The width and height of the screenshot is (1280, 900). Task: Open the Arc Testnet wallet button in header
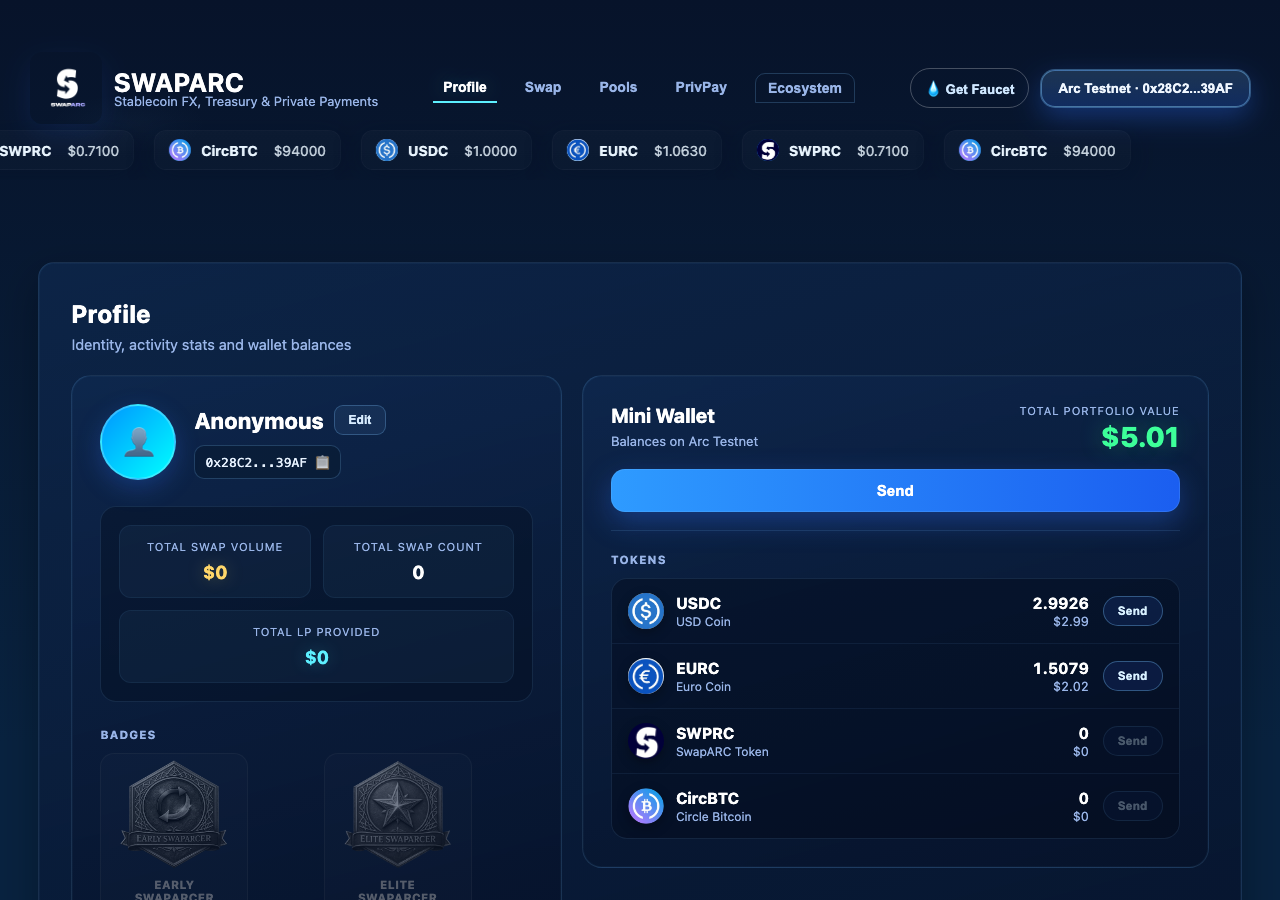[1145, 88]
